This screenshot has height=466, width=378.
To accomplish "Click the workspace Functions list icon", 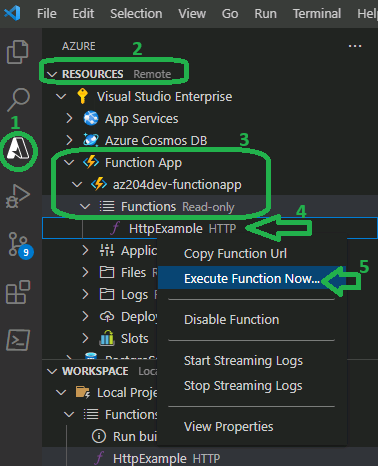I will [x=91, y=414].
